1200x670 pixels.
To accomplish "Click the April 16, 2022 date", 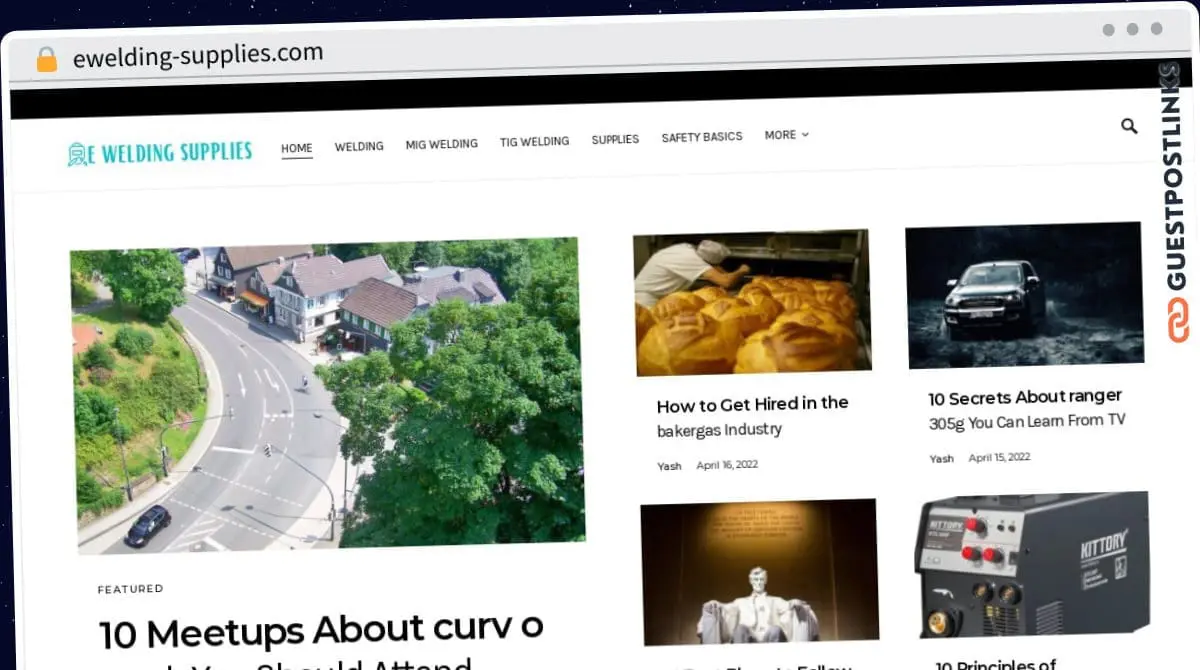I will point(728,465).
